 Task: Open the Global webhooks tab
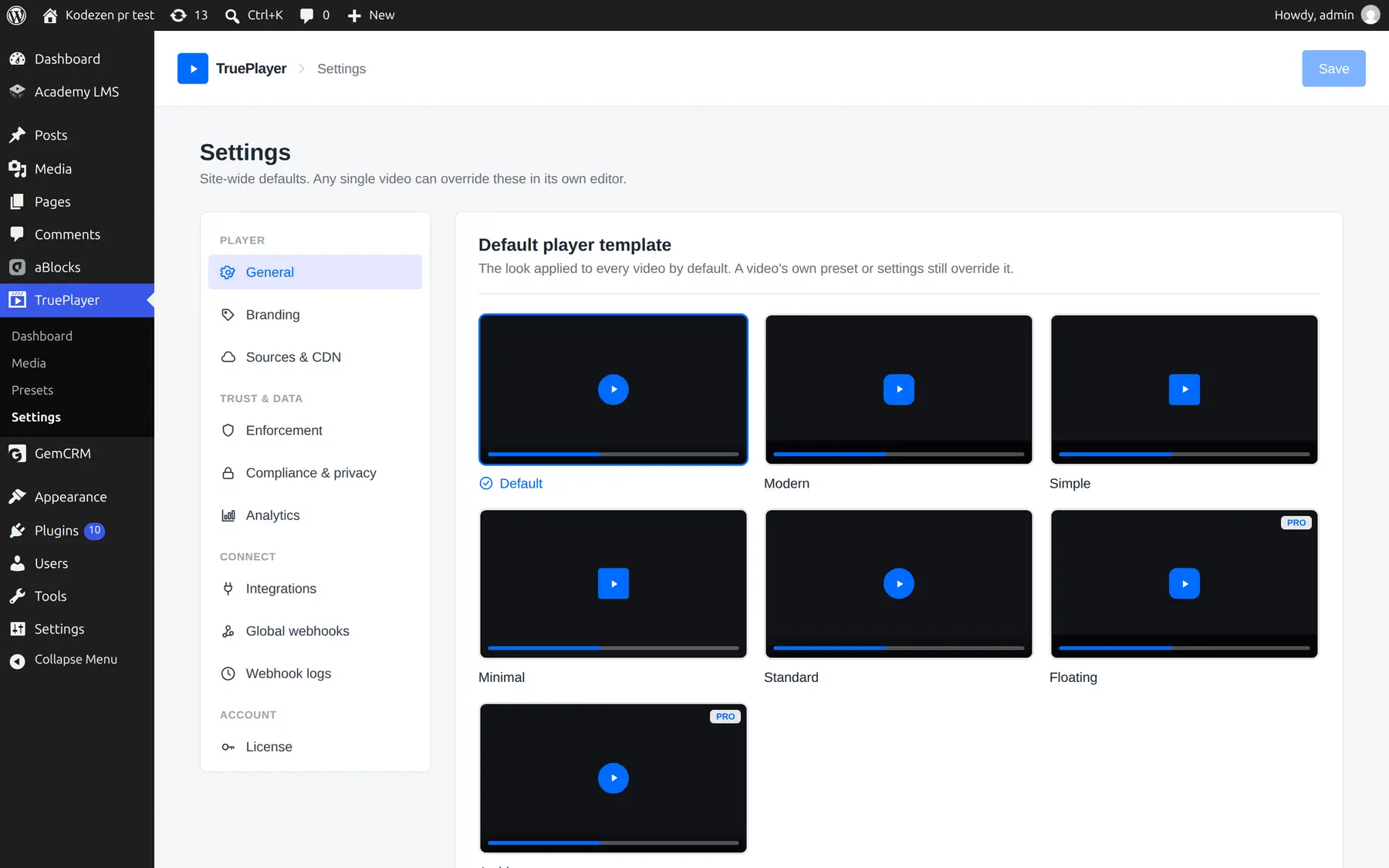coord(315,631)
